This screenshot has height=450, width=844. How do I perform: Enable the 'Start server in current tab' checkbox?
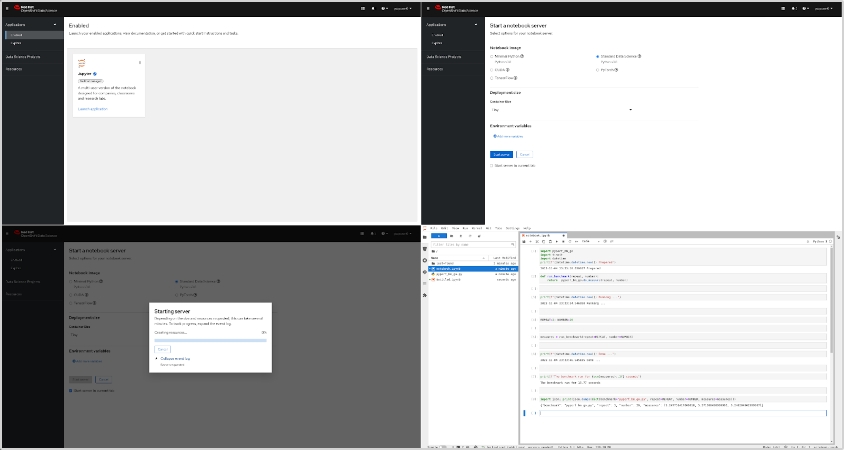point(492,166)
